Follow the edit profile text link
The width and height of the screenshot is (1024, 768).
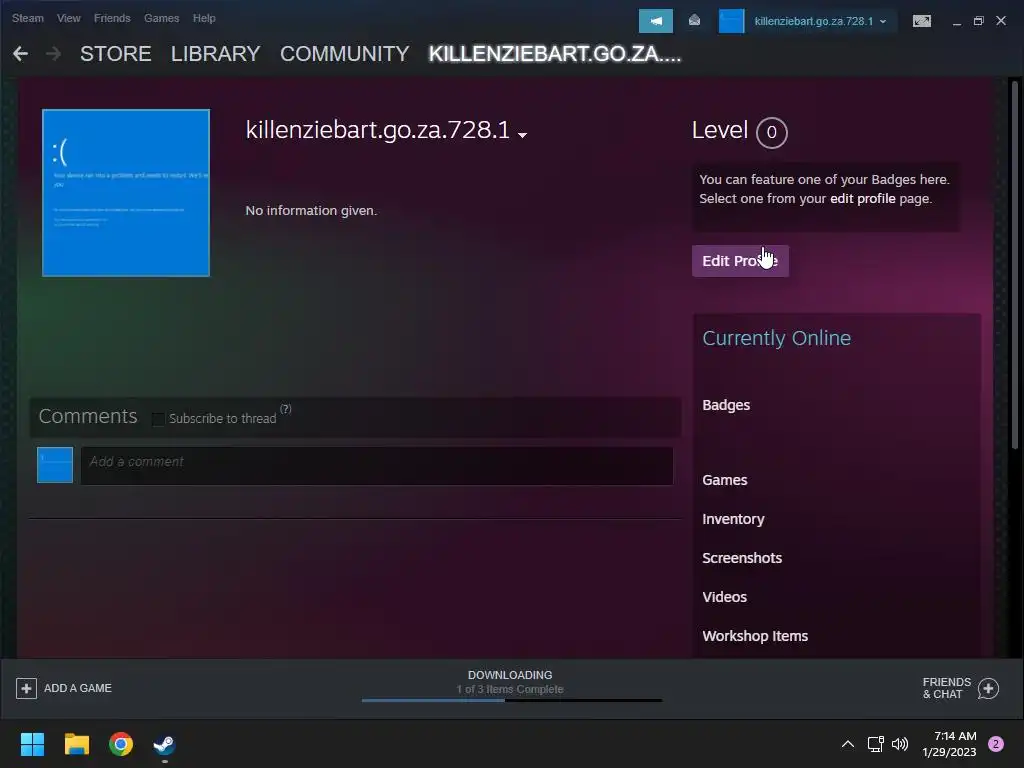click(862, 199)
